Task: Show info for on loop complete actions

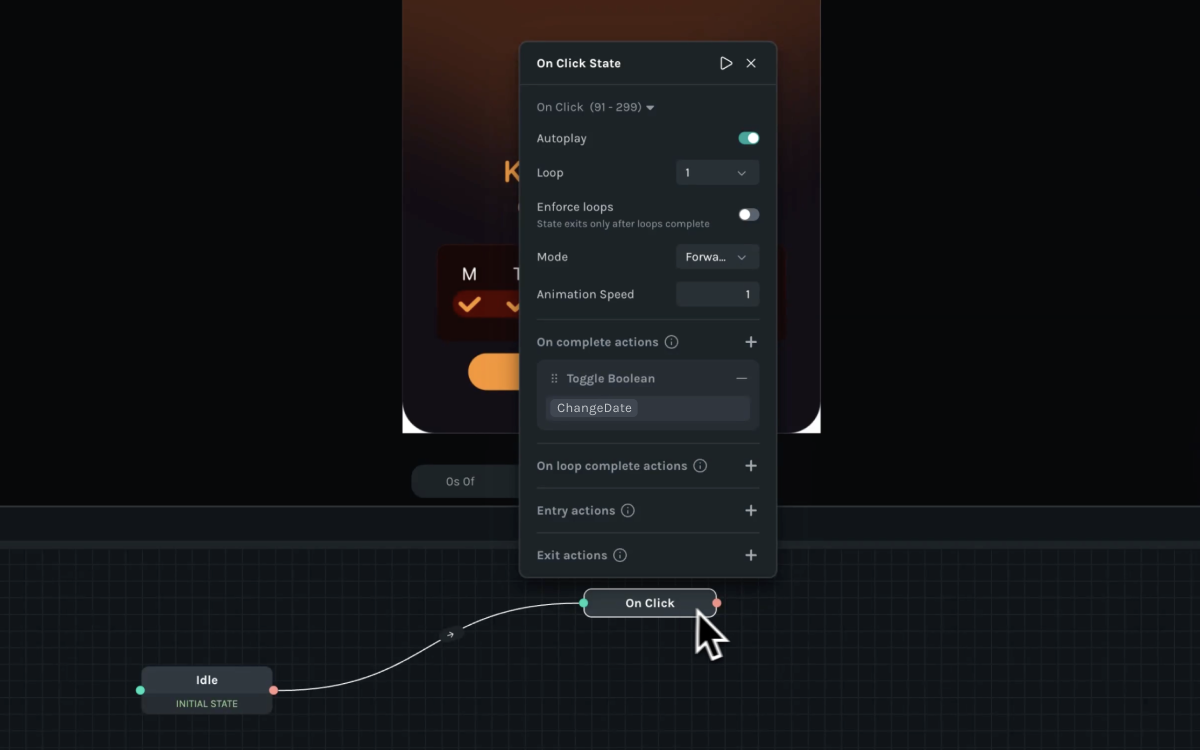Action: point(700,466)
